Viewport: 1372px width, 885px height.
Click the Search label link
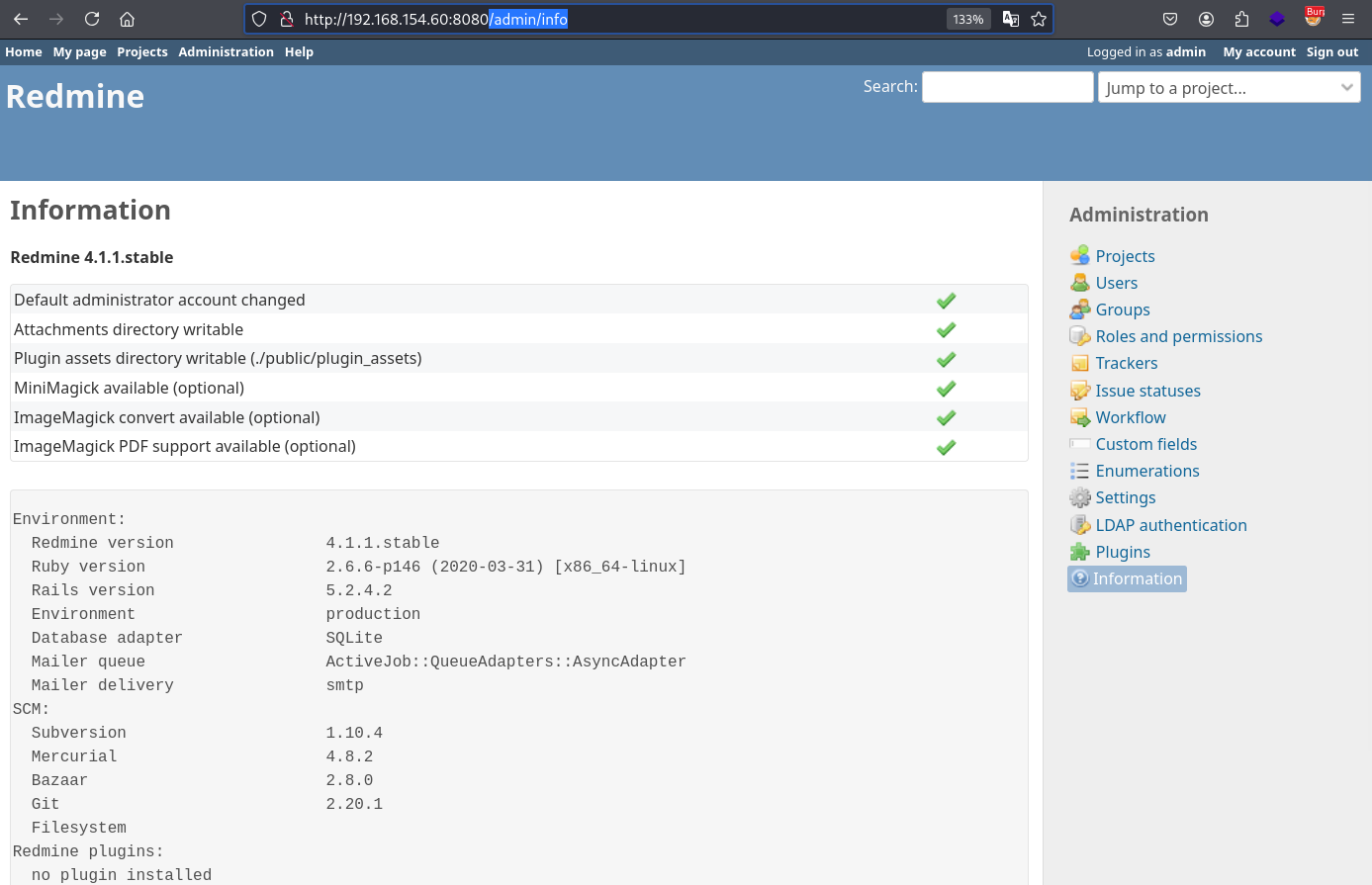pos(888,86)
